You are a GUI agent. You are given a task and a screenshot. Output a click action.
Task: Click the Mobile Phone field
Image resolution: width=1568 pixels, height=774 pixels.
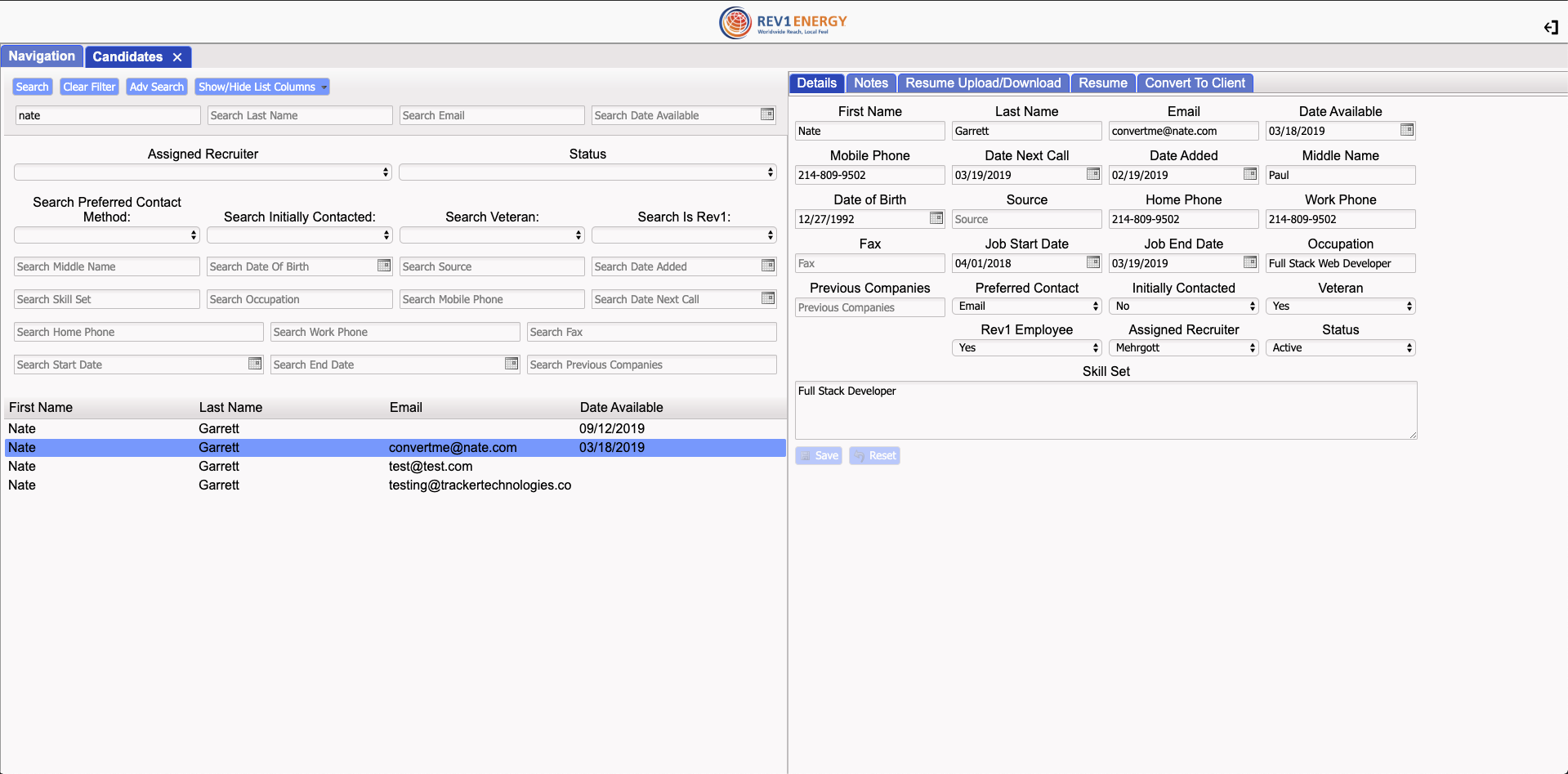point(870,175)
